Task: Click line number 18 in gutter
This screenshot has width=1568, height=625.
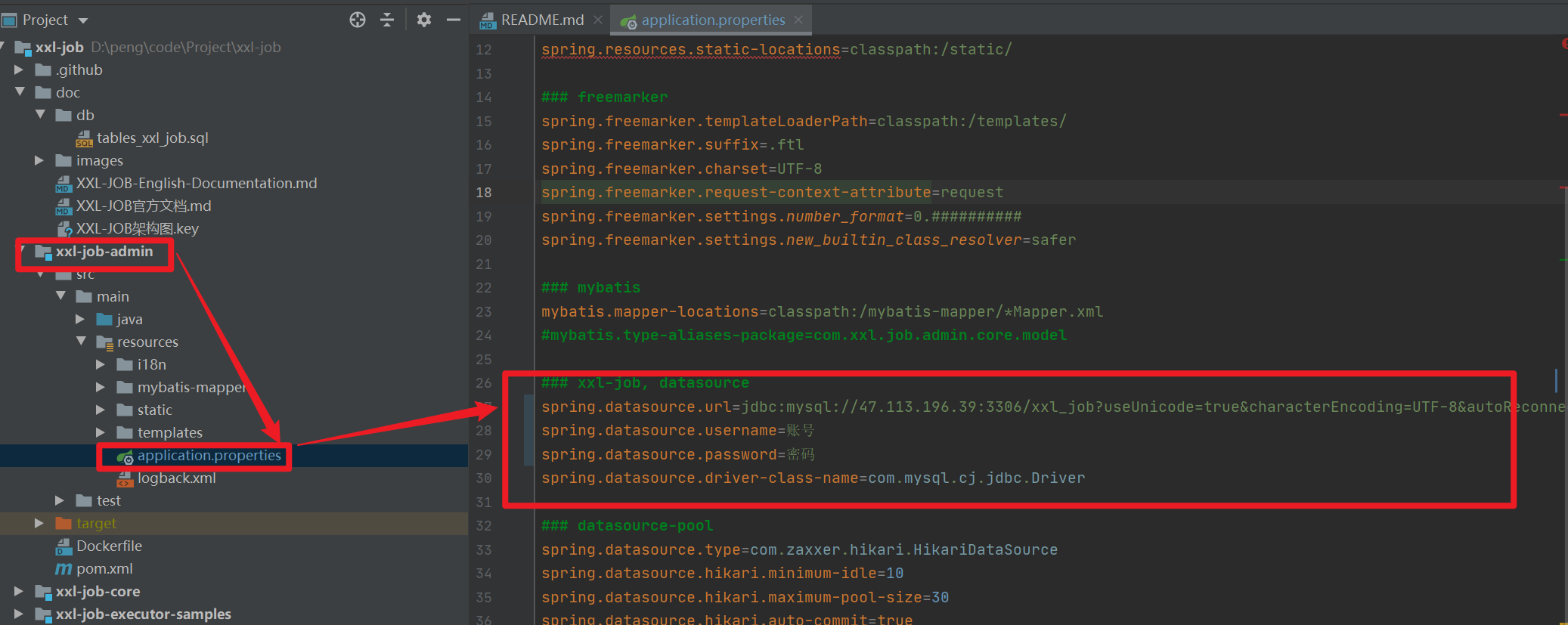Action: point(484,193)
